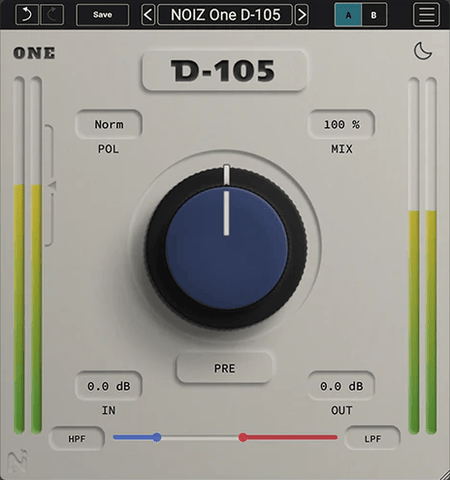
Task: Click the input meter threshold arrow marker
Action: pyautogui.click(x=52, y=186)
